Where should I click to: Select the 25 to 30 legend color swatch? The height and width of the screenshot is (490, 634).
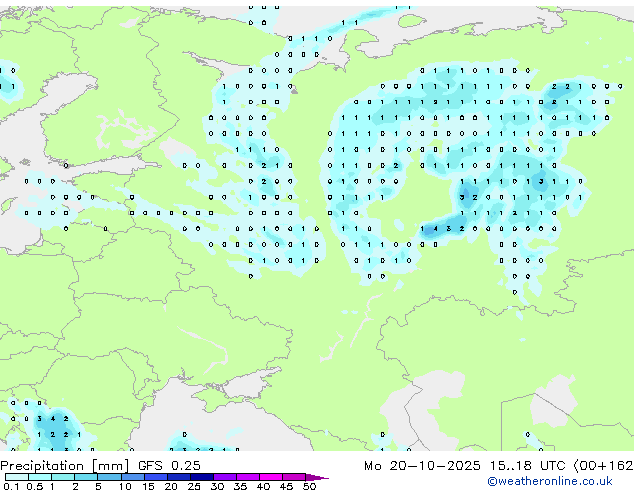point(202,477)
